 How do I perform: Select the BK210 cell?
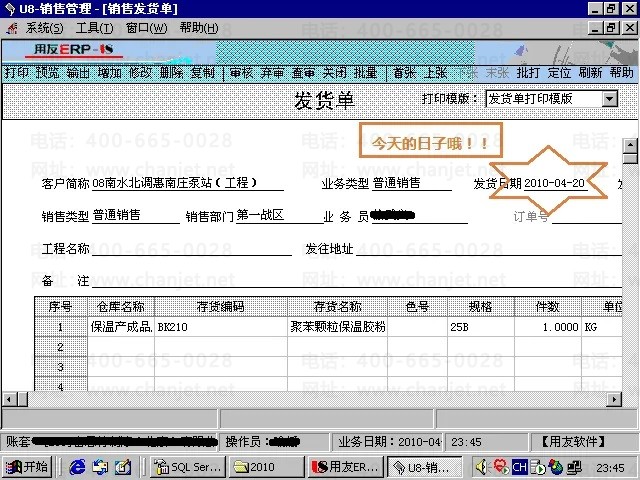pyautogui.click(x=221, y=327)
